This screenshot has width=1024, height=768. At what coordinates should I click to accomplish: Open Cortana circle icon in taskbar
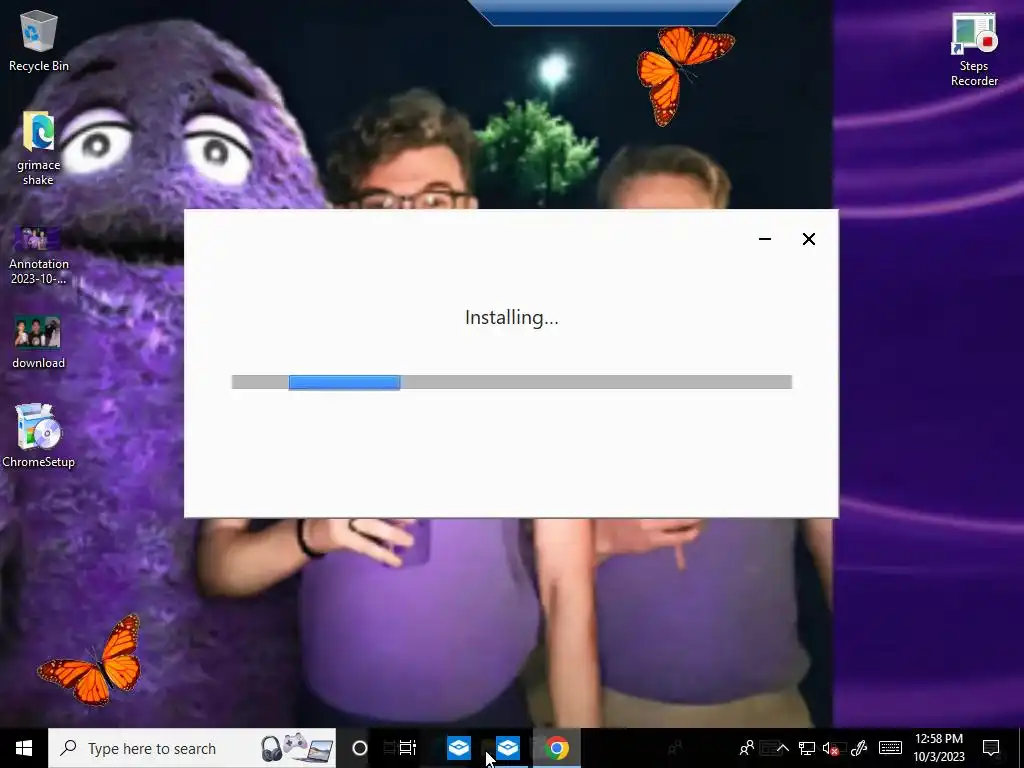pyautogui.click(x=359, y=748)
